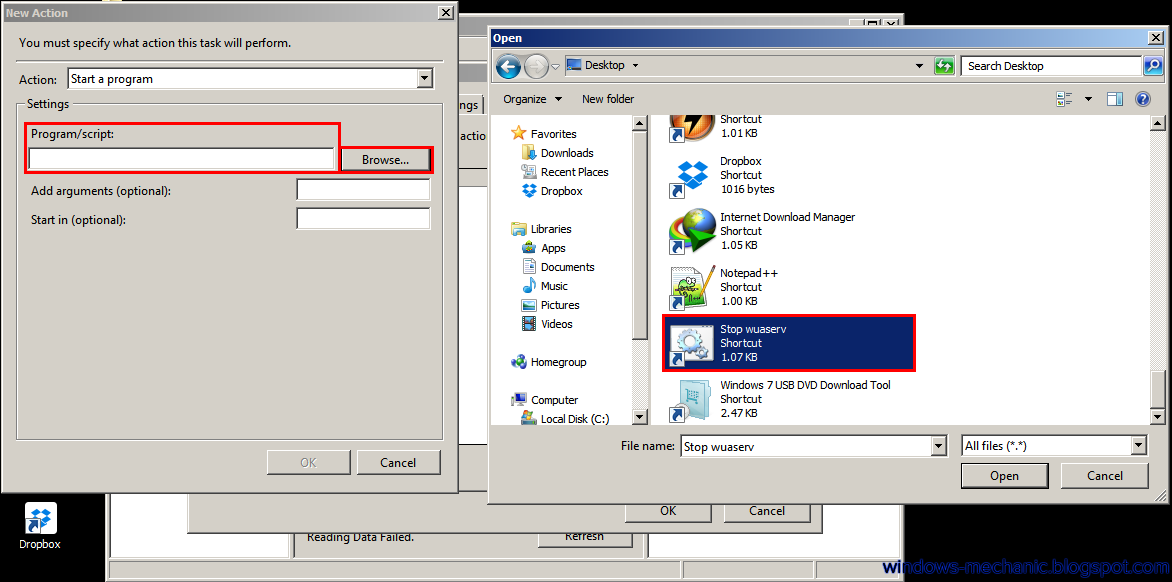
Task: Open the recent pages arrow beside Forward
Action: pos(555,66)
